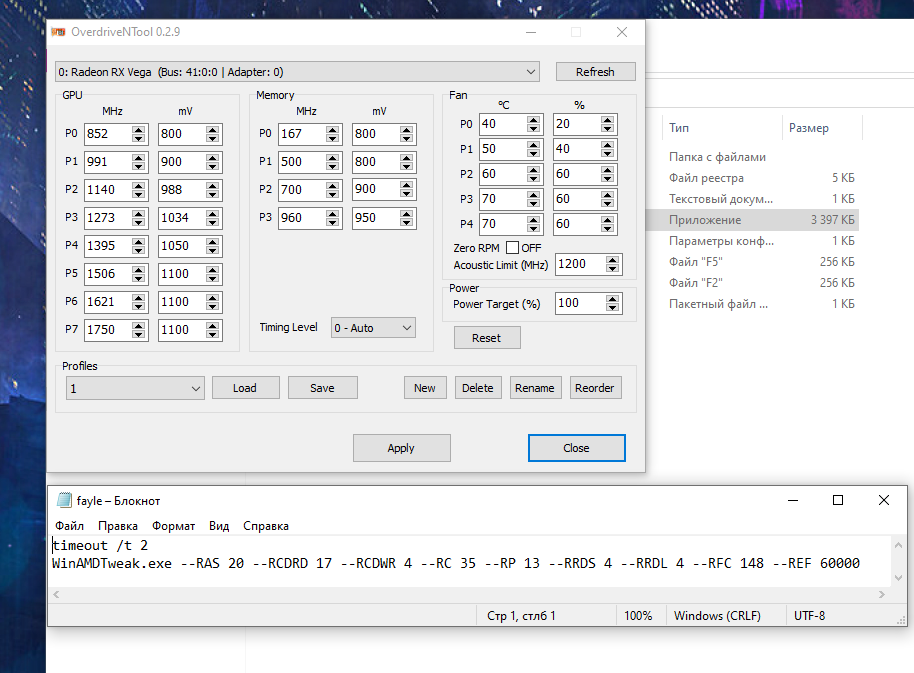Click the Windows (CRLF) status bar entry

coord(718,615)
